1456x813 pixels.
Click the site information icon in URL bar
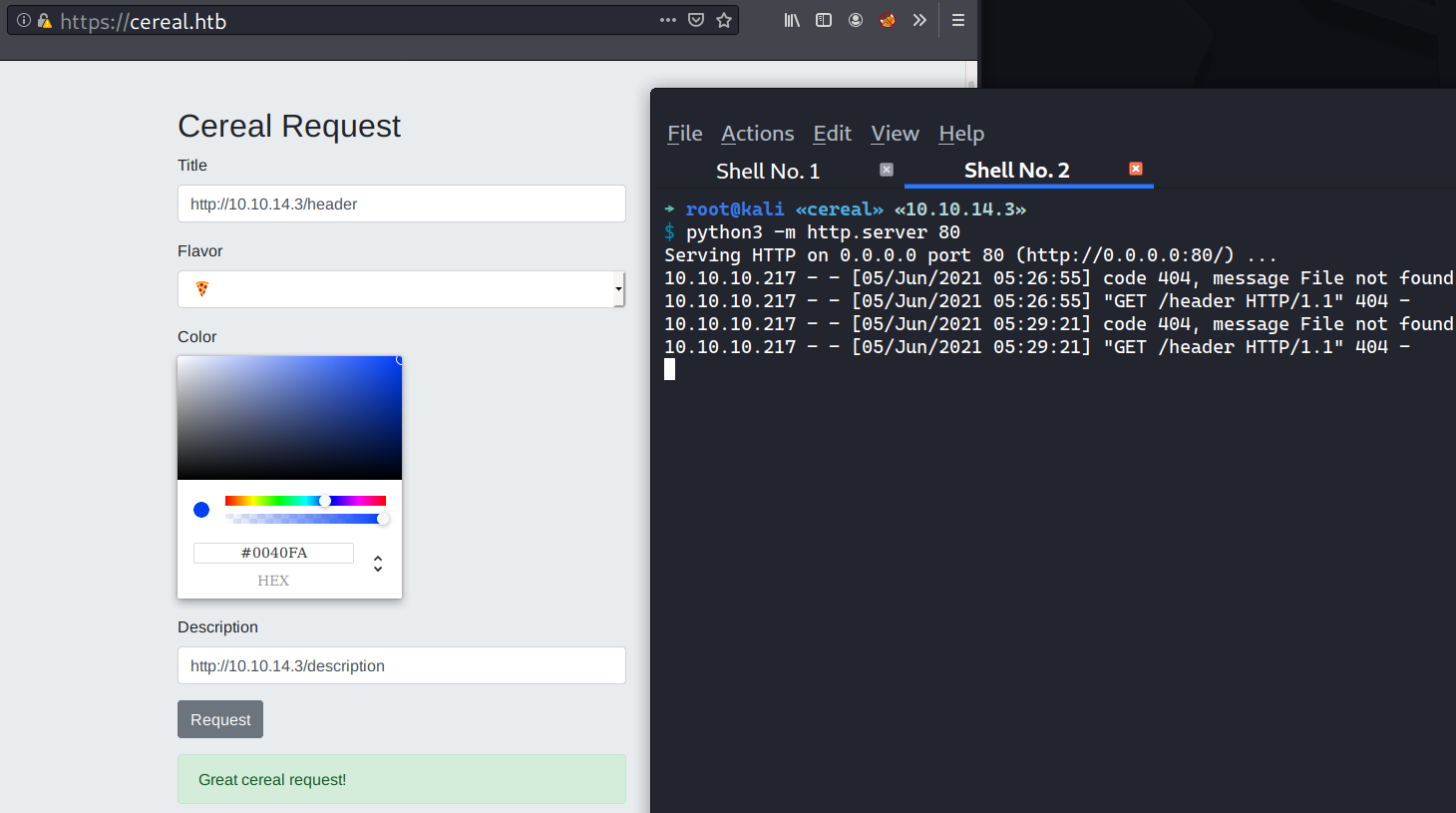tap(24, 20)
